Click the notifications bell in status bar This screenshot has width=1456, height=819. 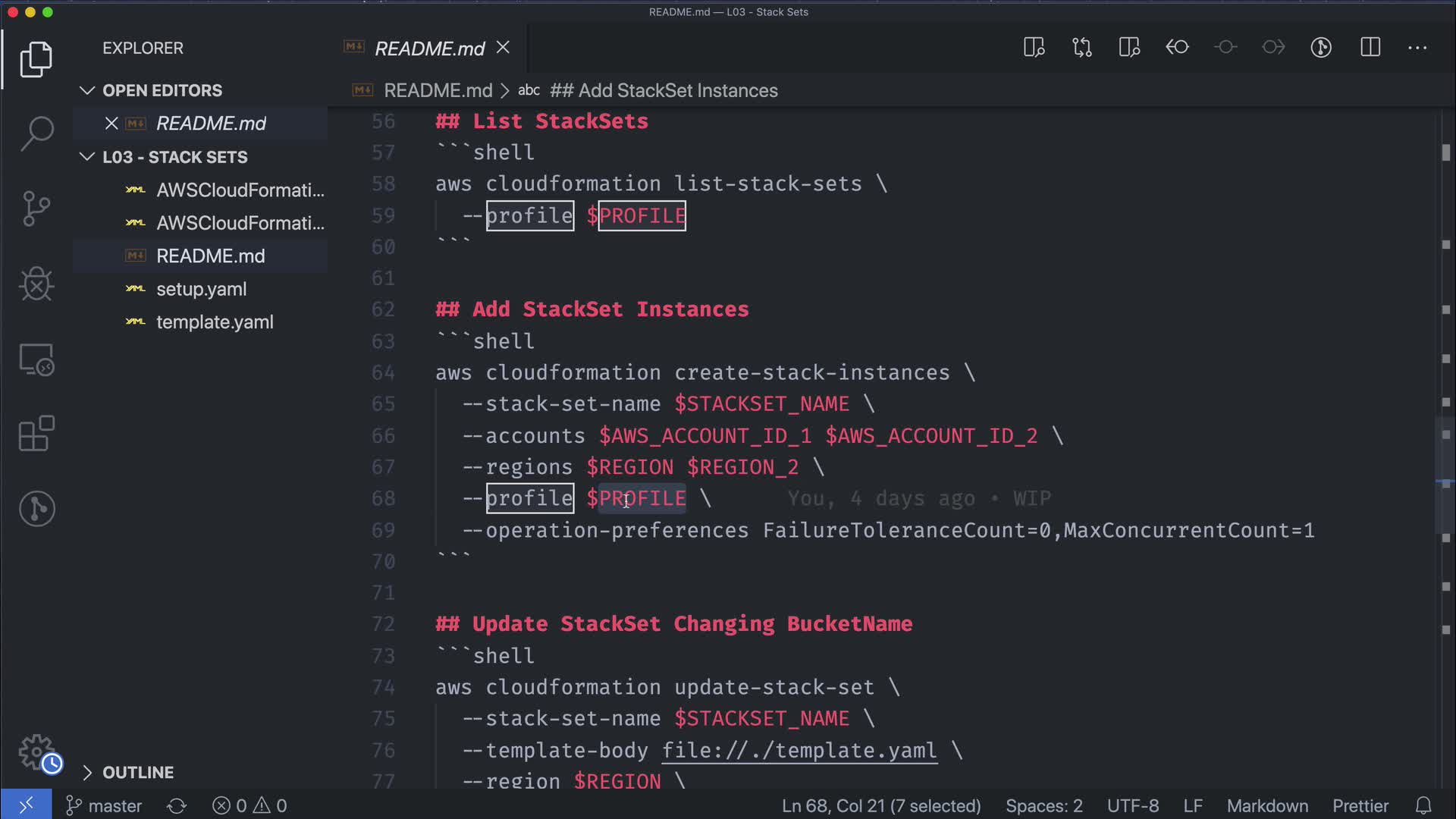(x=1423, y=805)
